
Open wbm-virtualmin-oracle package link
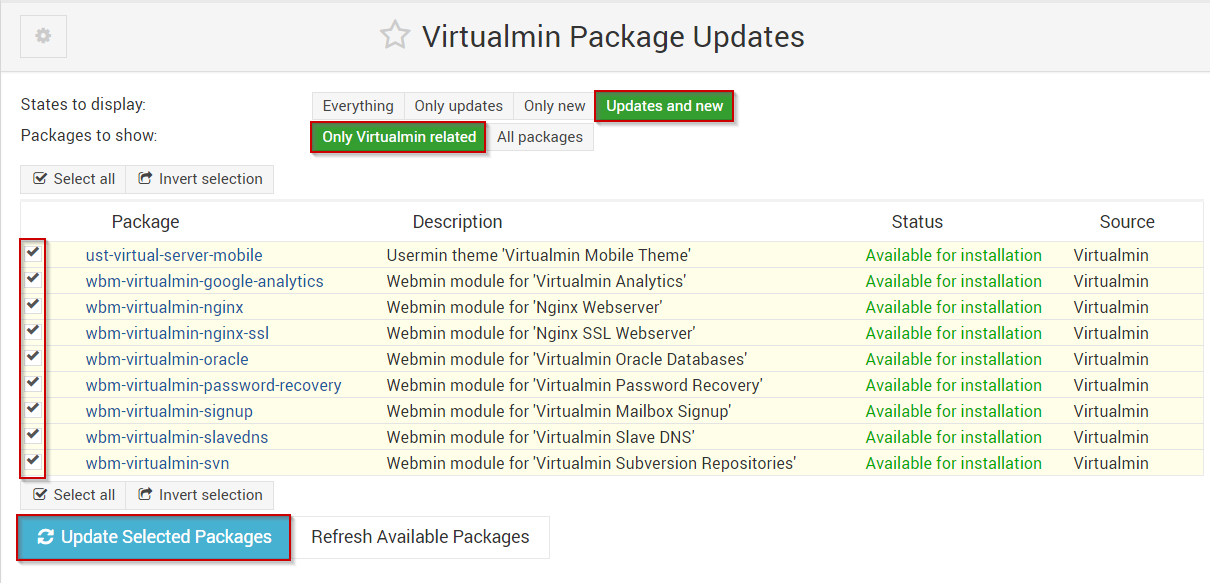point(167,359)
